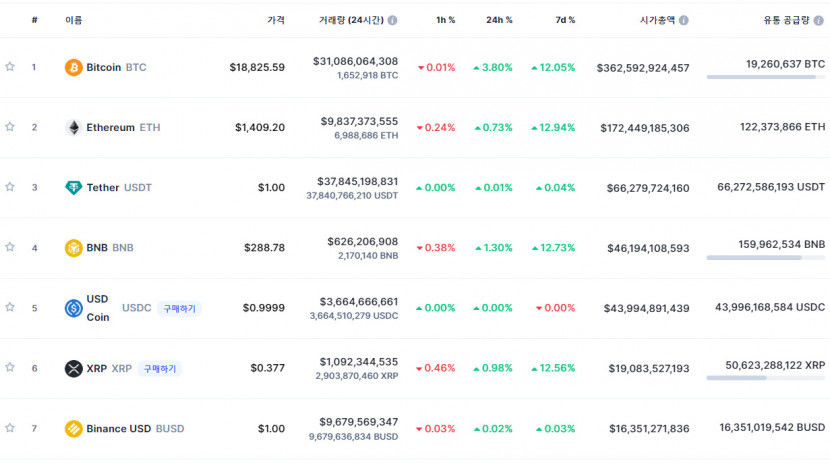Viewport: 830px width, 464px height.
Task: Open the Bitcoin BTC detail link
Action: 116,67
